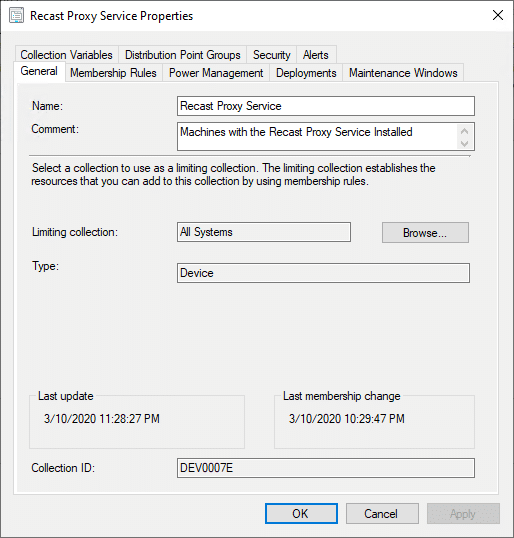Switch to Power Management tab
514x538 pixels.
216,73
